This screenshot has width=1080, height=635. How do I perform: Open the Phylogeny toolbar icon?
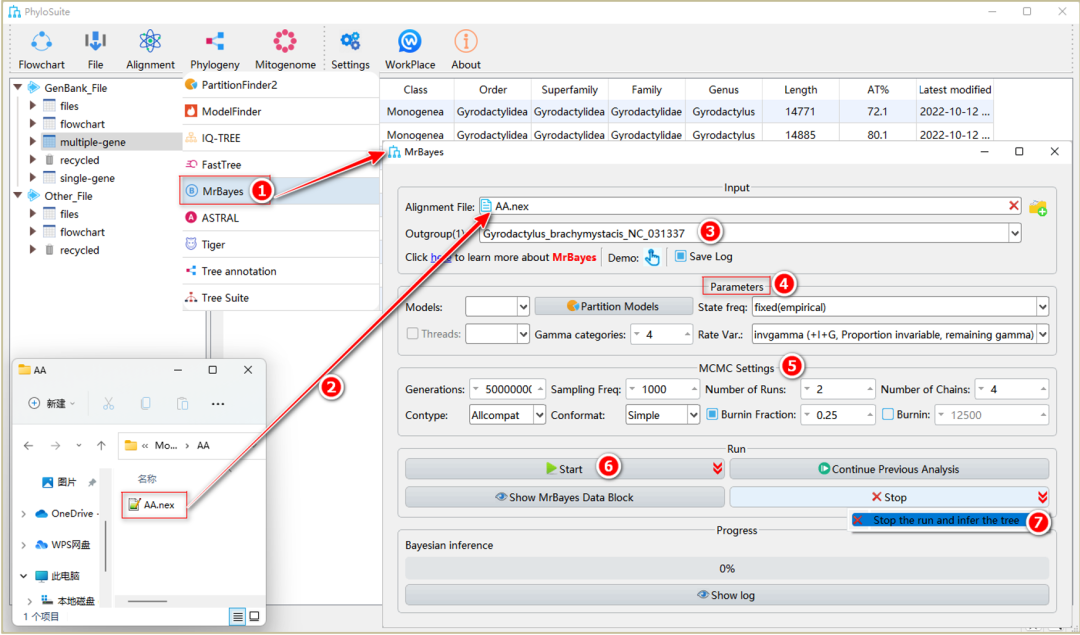click(215, 41)
